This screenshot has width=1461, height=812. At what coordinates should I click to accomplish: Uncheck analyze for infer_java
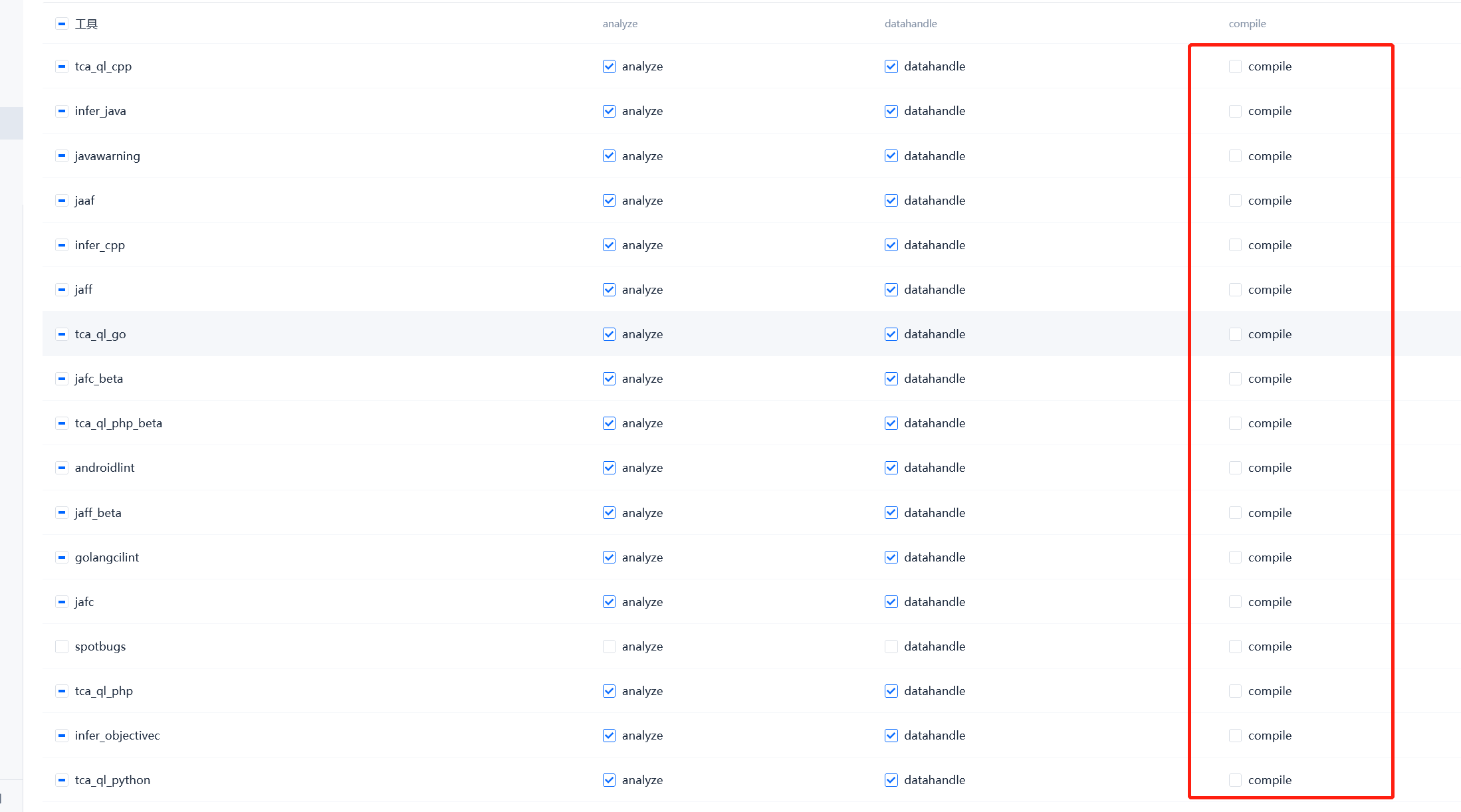click(x=609, y=111)
